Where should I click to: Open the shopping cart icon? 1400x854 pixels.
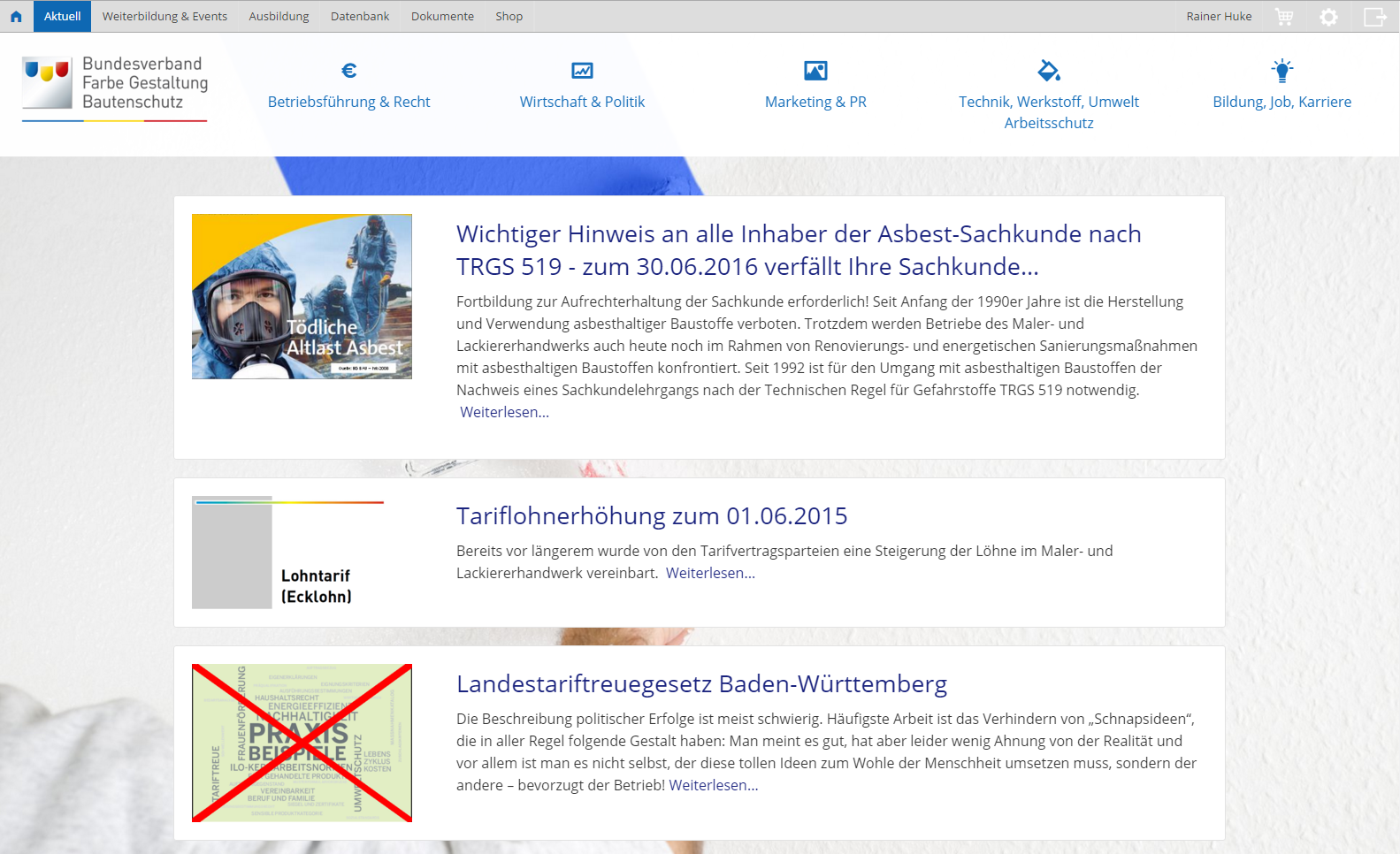(1284, 17)
